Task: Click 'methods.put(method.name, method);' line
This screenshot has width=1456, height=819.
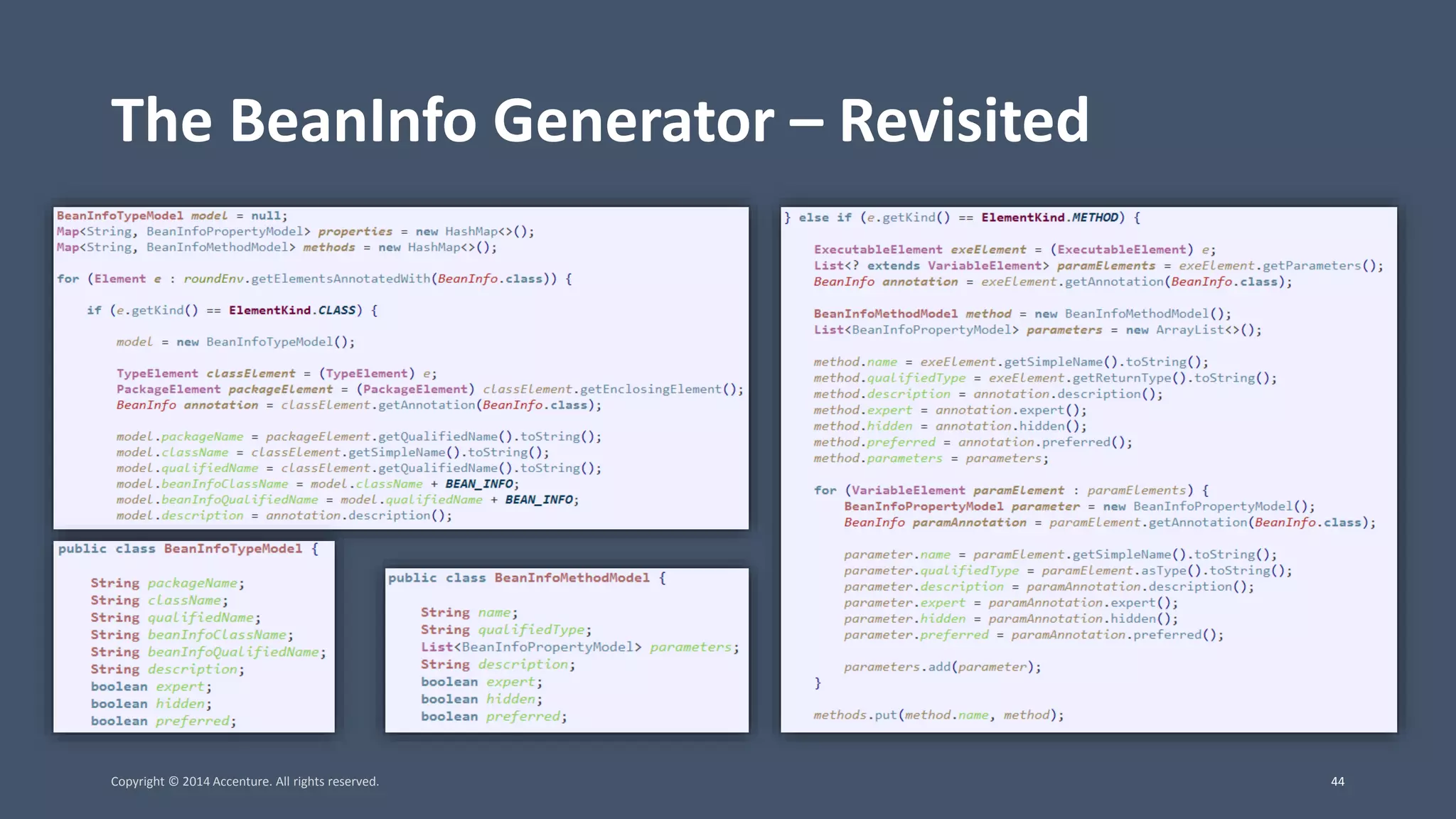Action: (939, 715)
